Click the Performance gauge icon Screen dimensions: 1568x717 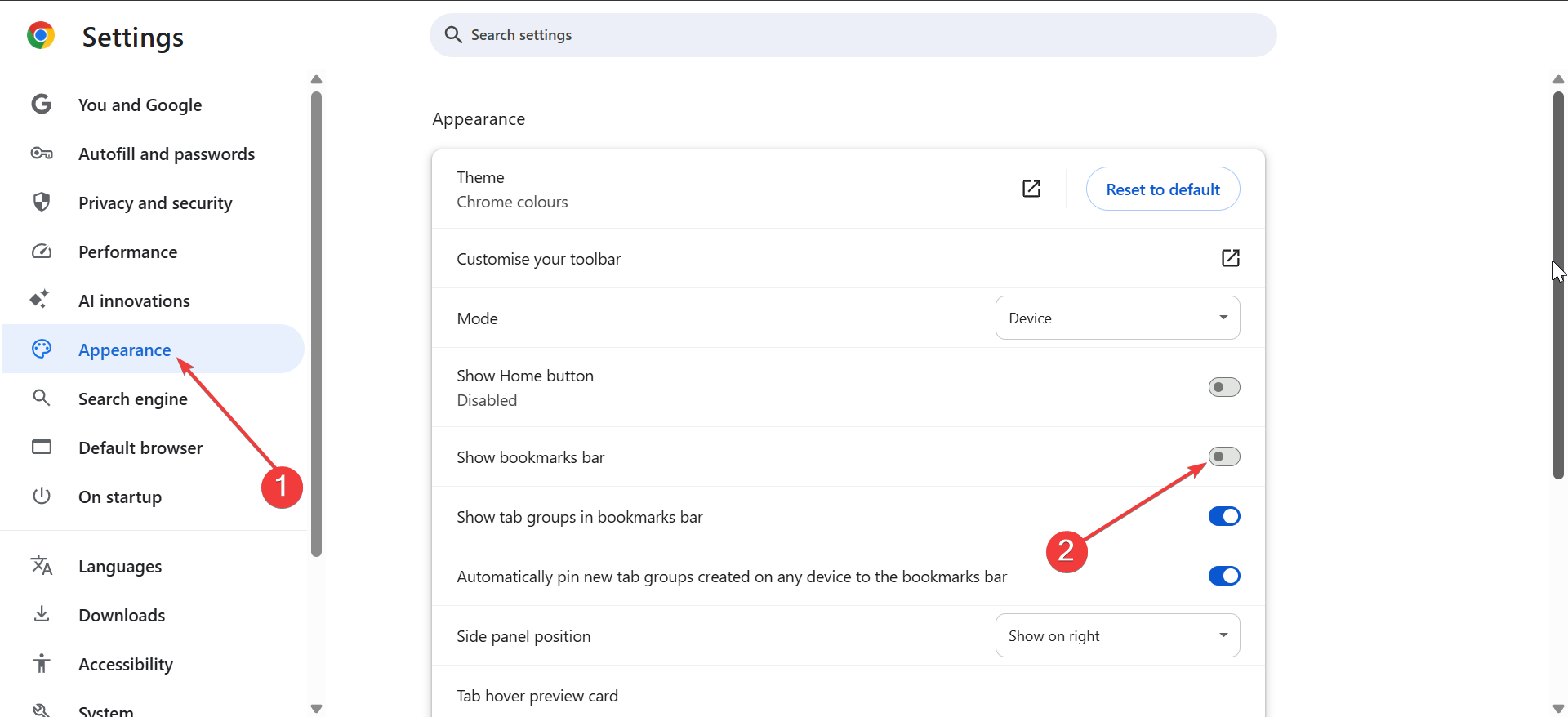(42, 252)
